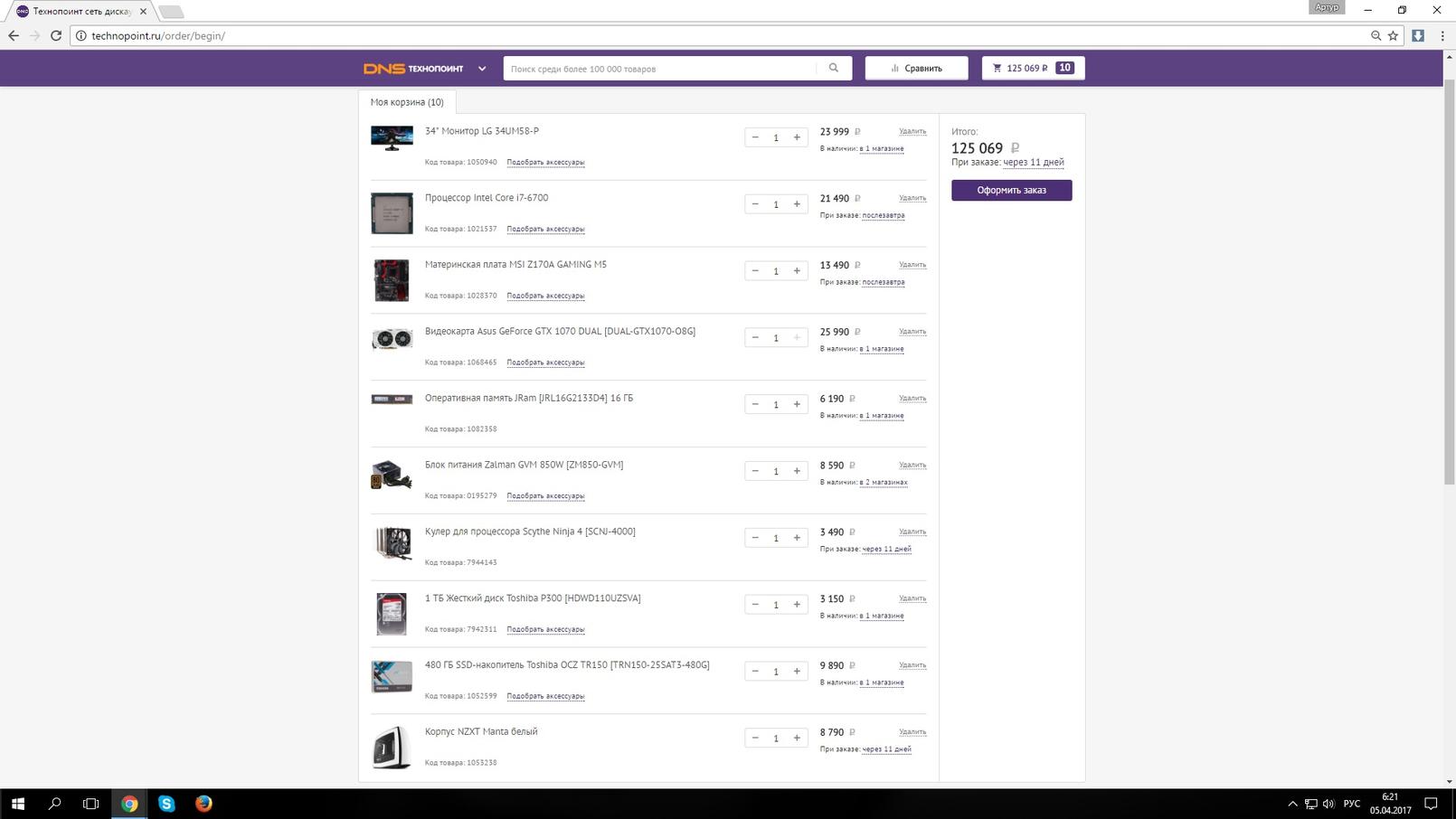Click the Сравнить compare button
The height and width of the screenshot is (819, 1456).
[916, 68]
